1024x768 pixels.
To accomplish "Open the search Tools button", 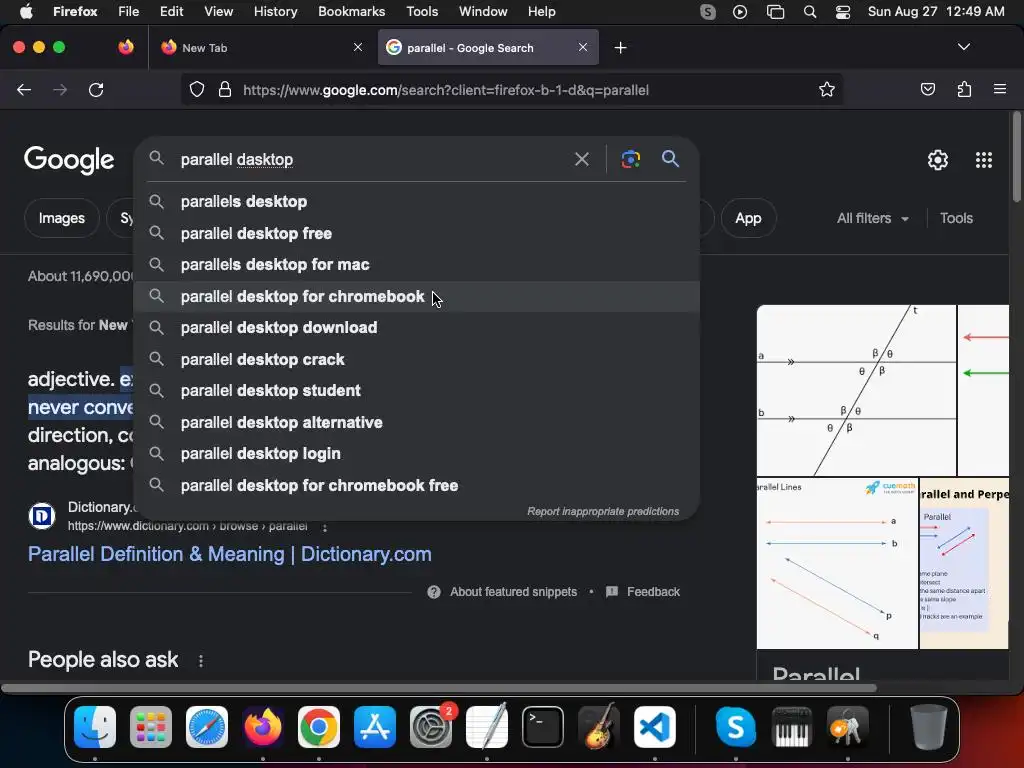I will point(956,218).
